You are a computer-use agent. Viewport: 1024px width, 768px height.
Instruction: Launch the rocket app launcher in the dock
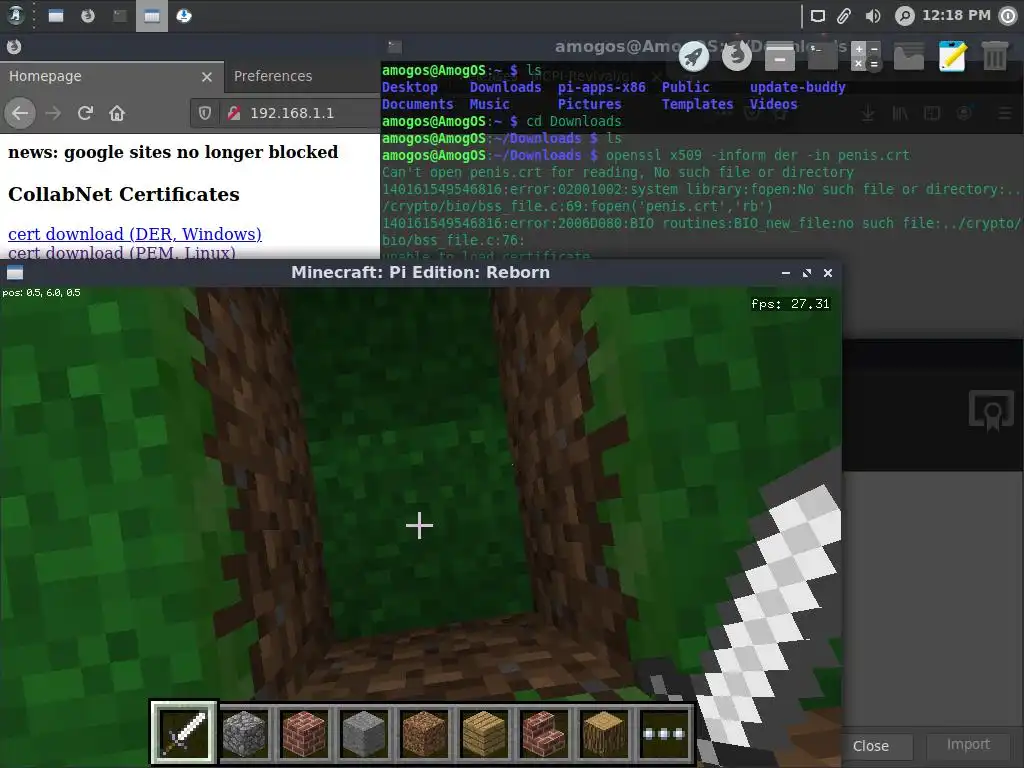(x=694, y=56)
